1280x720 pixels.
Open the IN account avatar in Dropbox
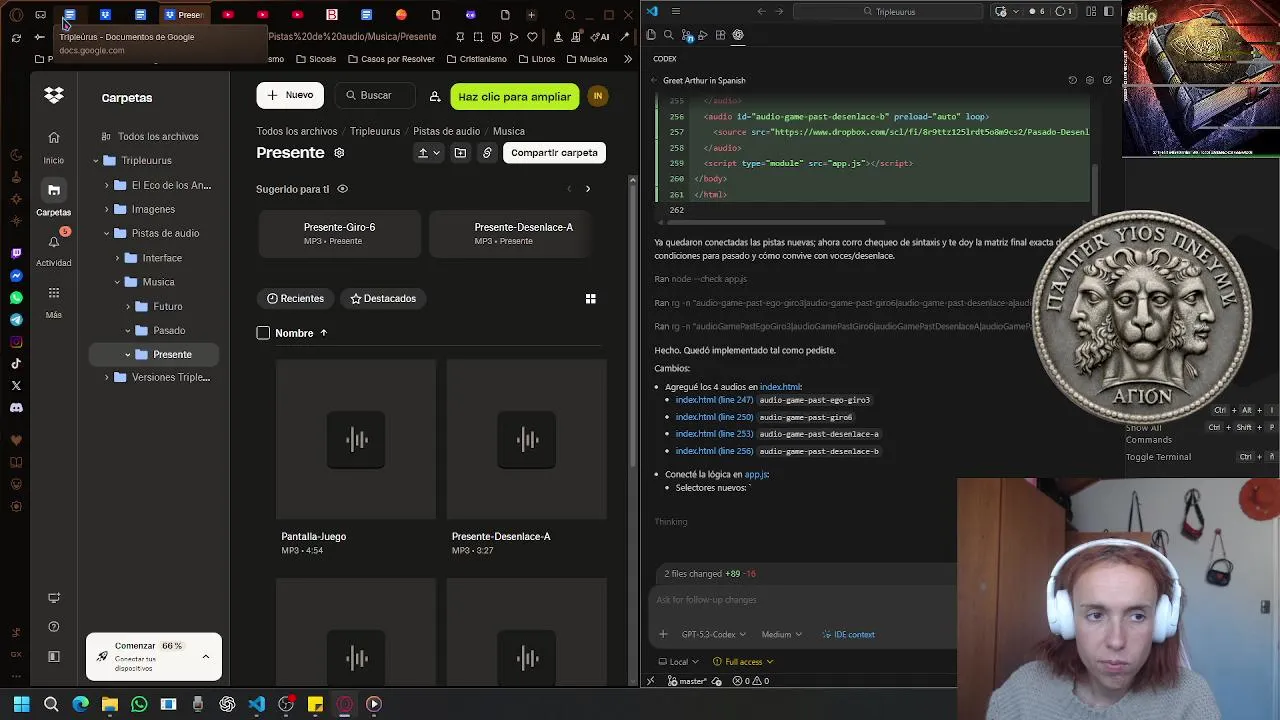pyautogui.click(x=598, y=96)
